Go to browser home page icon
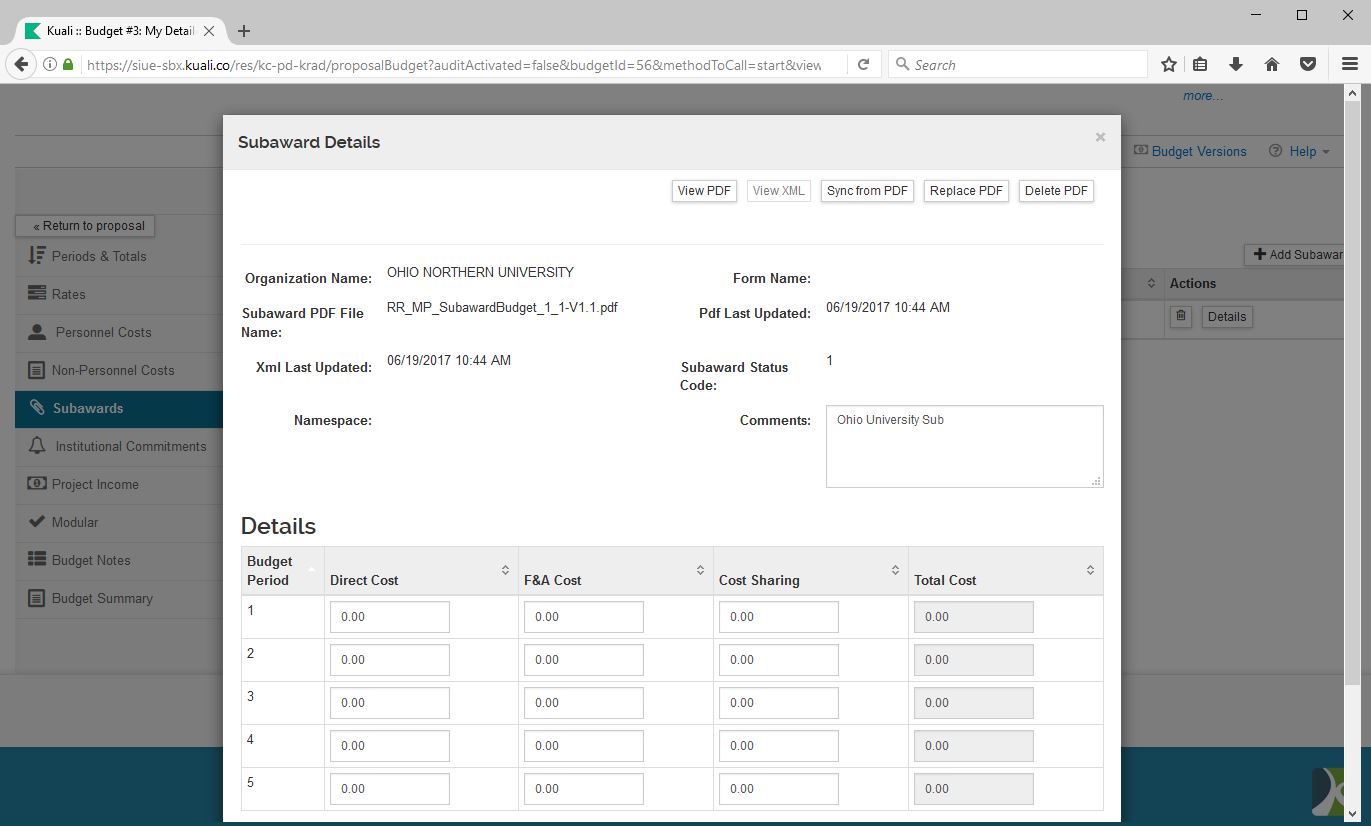 (1272, 64)
